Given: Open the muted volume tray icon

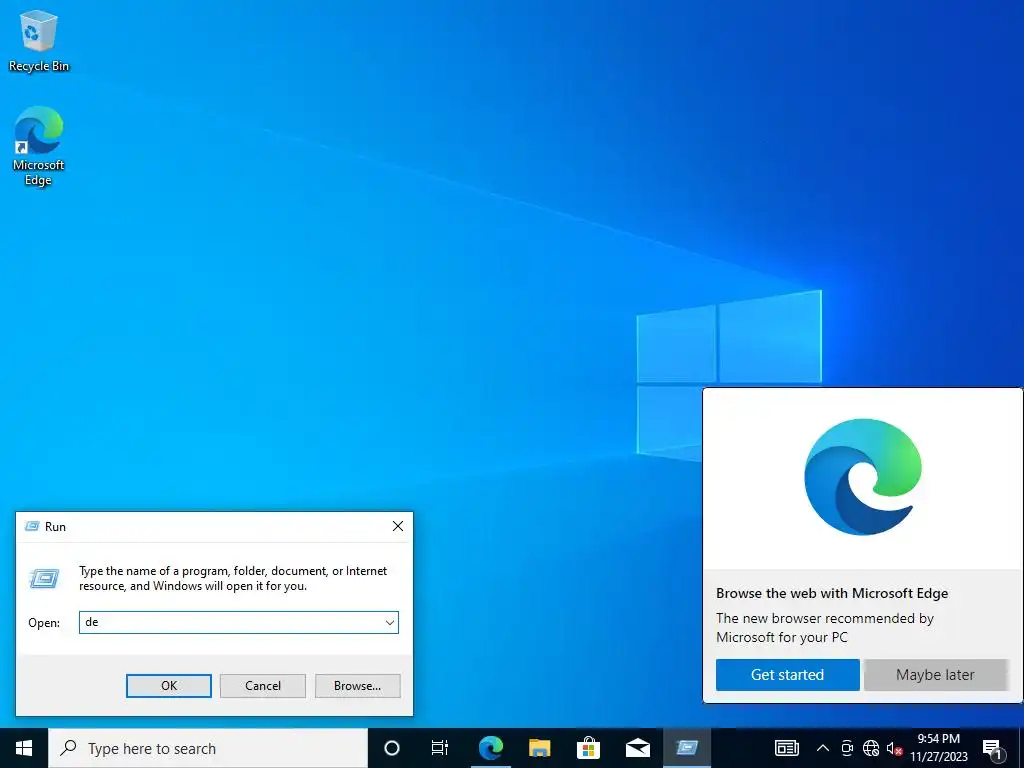Looking at the screenshot, I should 895,748.
